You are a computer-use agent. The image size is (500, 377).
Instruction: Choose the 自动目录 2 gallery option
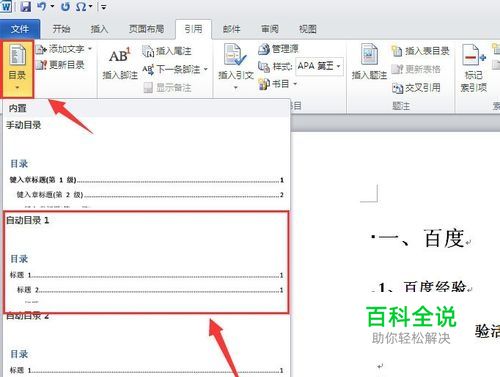147,345
